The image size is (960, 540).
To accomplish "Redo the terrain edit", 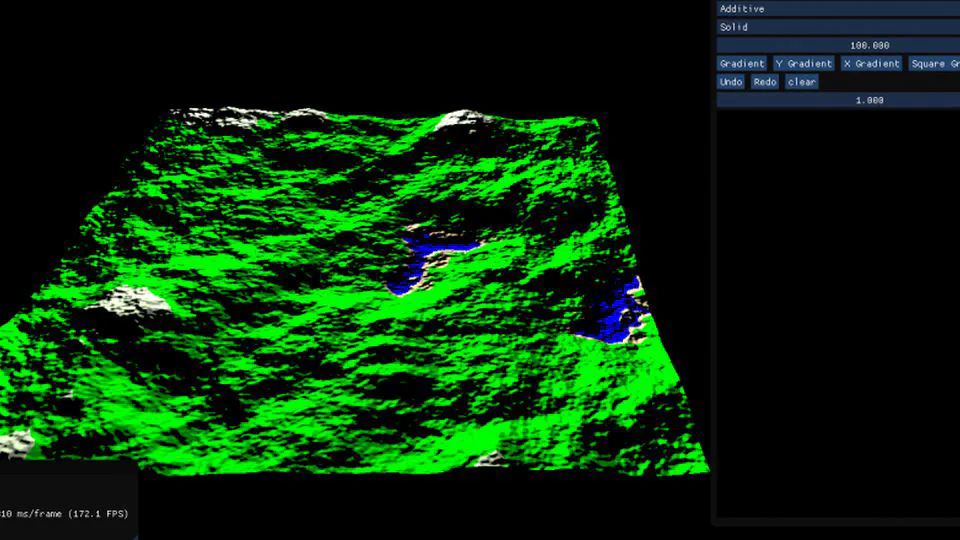I will pyautogui.click(x=765, y=82).
